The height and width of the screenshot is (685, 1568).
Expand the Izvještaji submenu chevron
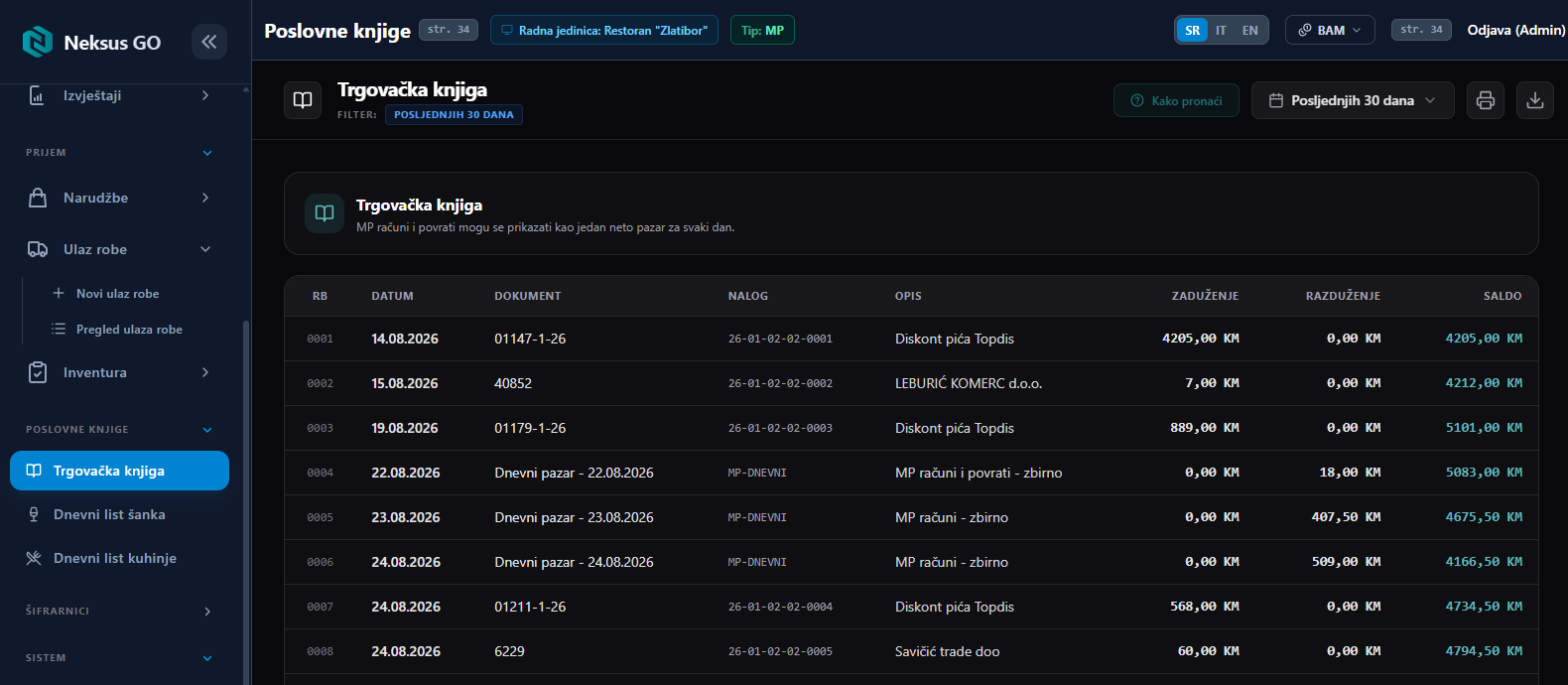click(205, 95)
